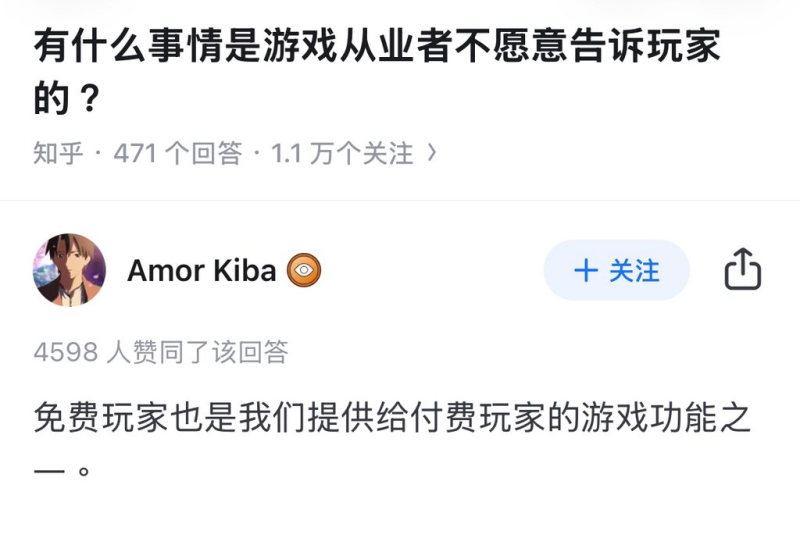
Task: Open the 1.1 万个关注 followers list
Action: point(342,153)
